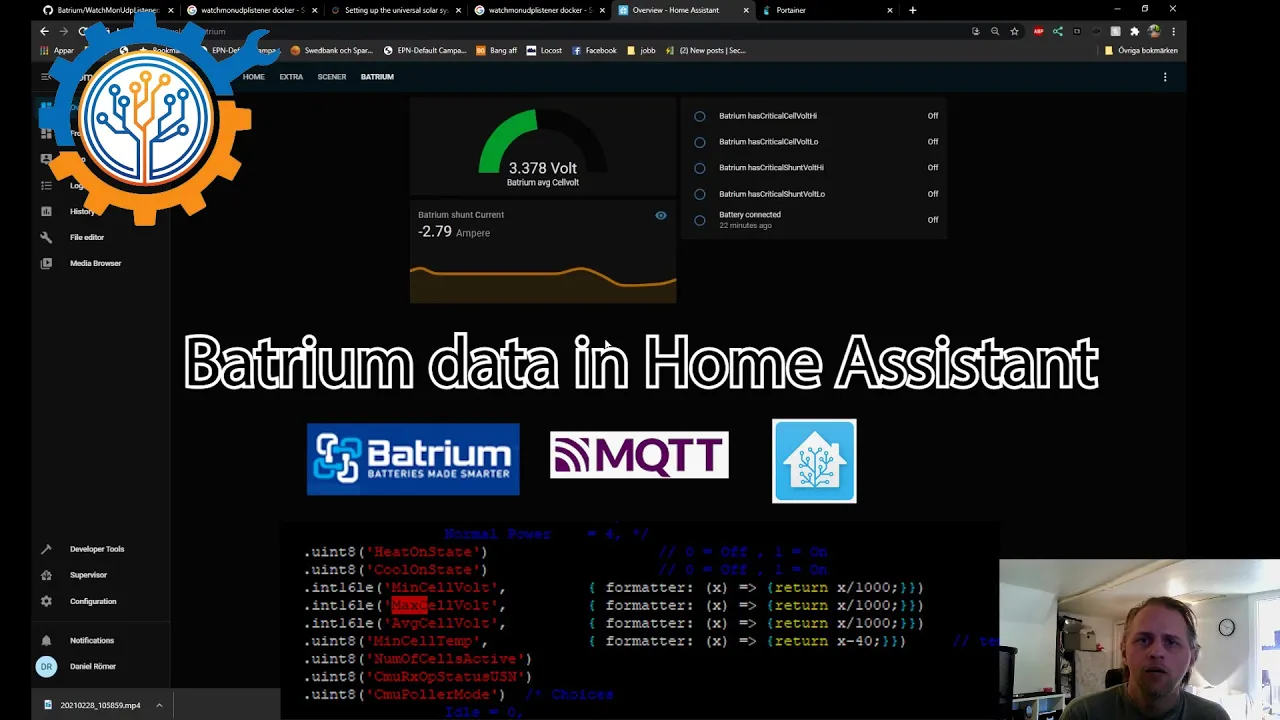Open File editor via wrench icon
This screenshot has height=720, width=1280.
pyautogui.click(x=46, y=237)
